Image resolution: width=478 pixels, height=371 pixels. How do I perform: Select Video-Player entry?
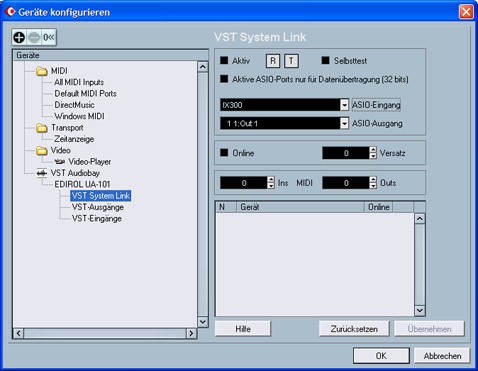tap(89, 162)
